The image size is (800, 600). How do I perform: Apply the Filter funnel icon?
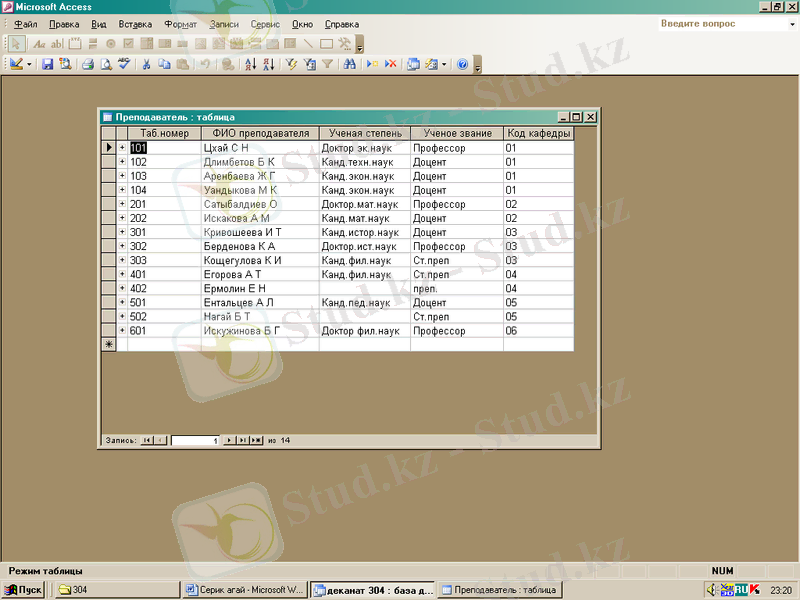[327, 64]
